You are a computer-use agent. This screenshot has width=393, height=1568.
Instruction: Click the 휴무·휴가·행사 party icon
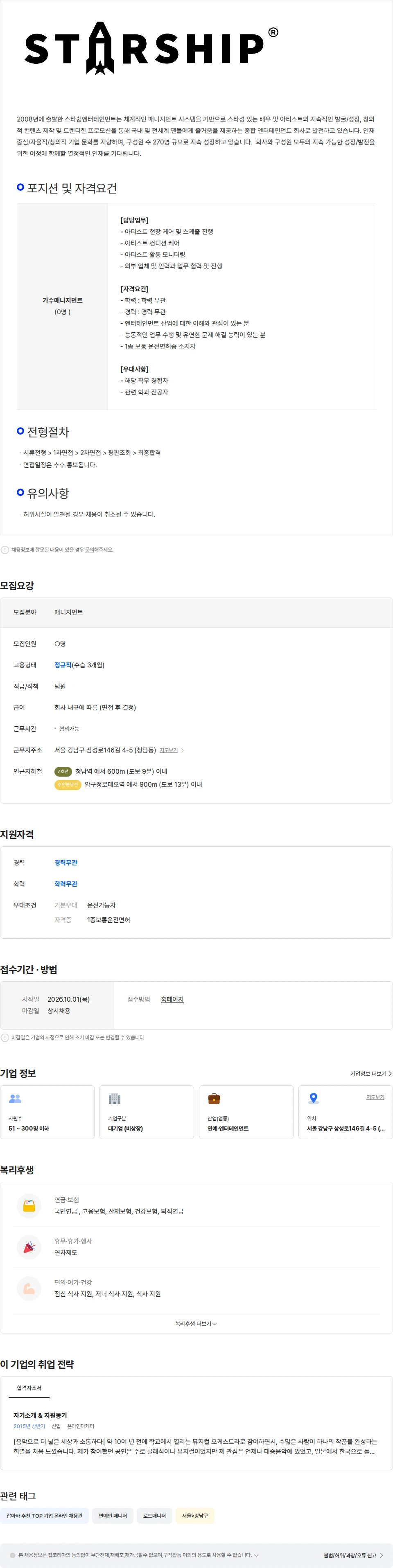29,1247
